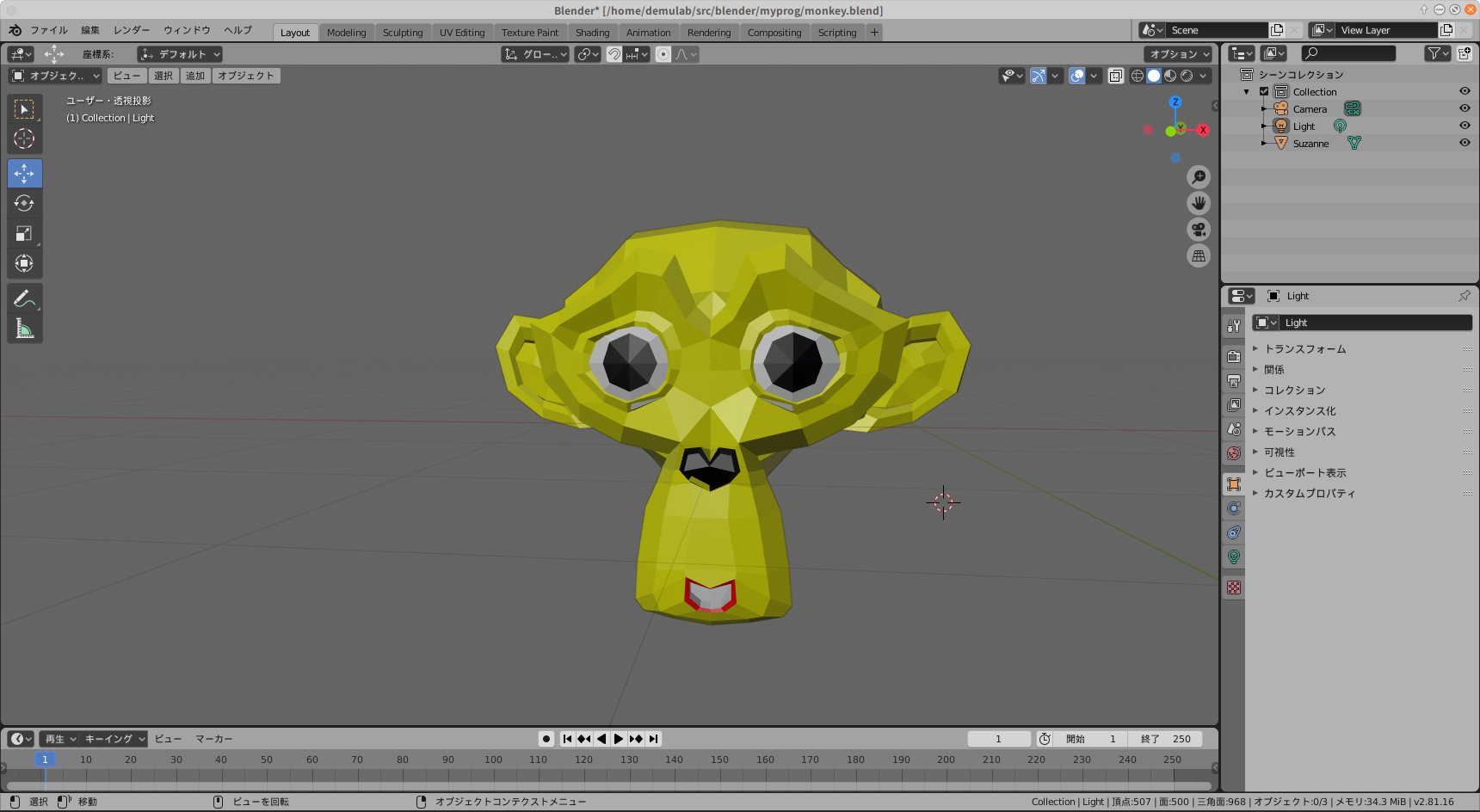The height and width of the screenshot is (812, 1480).
Task: Open the オプション dropdown in viewport header
Action: click(x=1179, y=54)
